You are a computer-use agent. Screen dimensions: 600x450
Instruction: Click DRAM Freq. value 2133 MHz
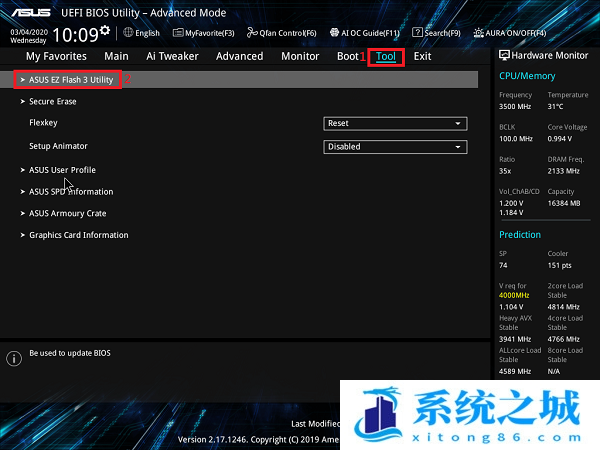[563, 171]
